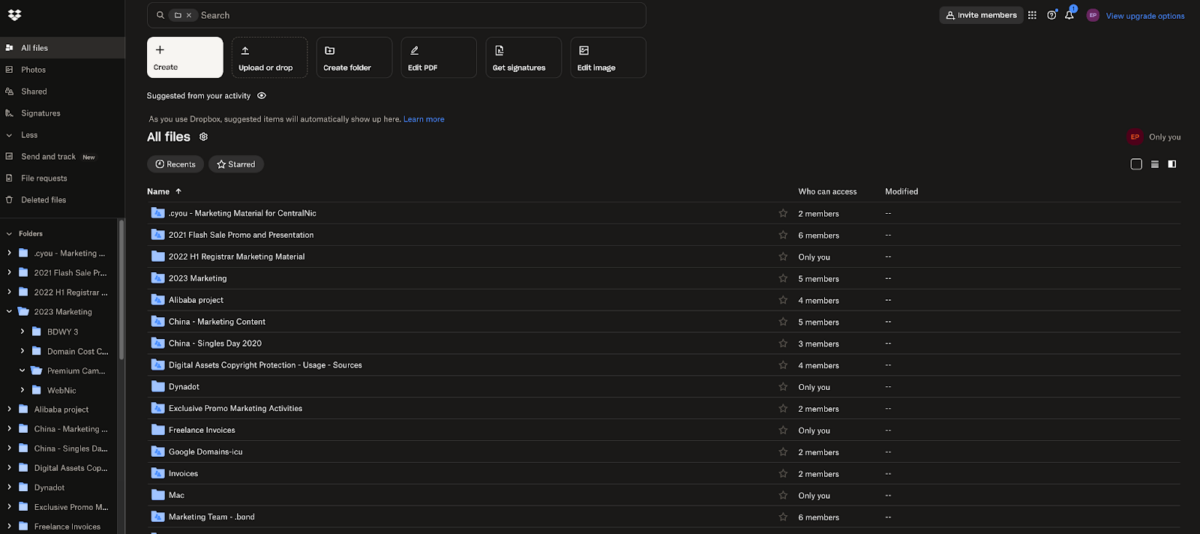The width and height of the screenshot is (1200, 534).
Task: Collapse the 2023 Marketing tree folder
Action: (x=9, y=312)
